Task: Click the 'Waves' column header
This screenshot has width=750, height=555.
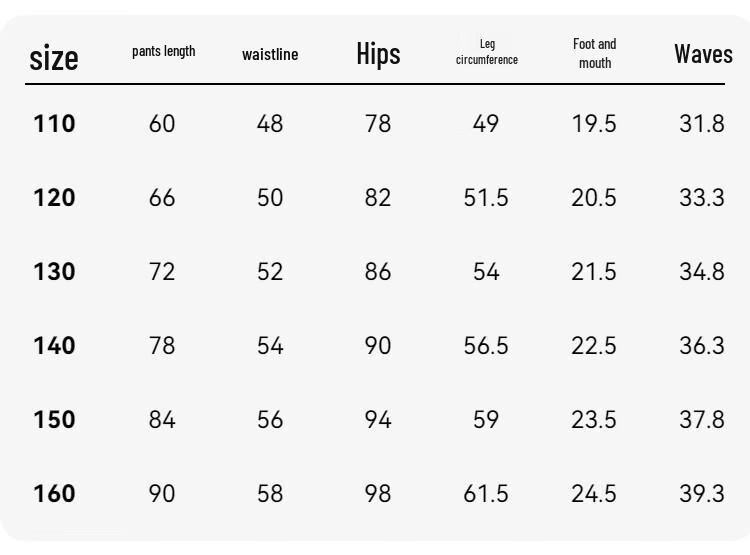Action: 704,54
